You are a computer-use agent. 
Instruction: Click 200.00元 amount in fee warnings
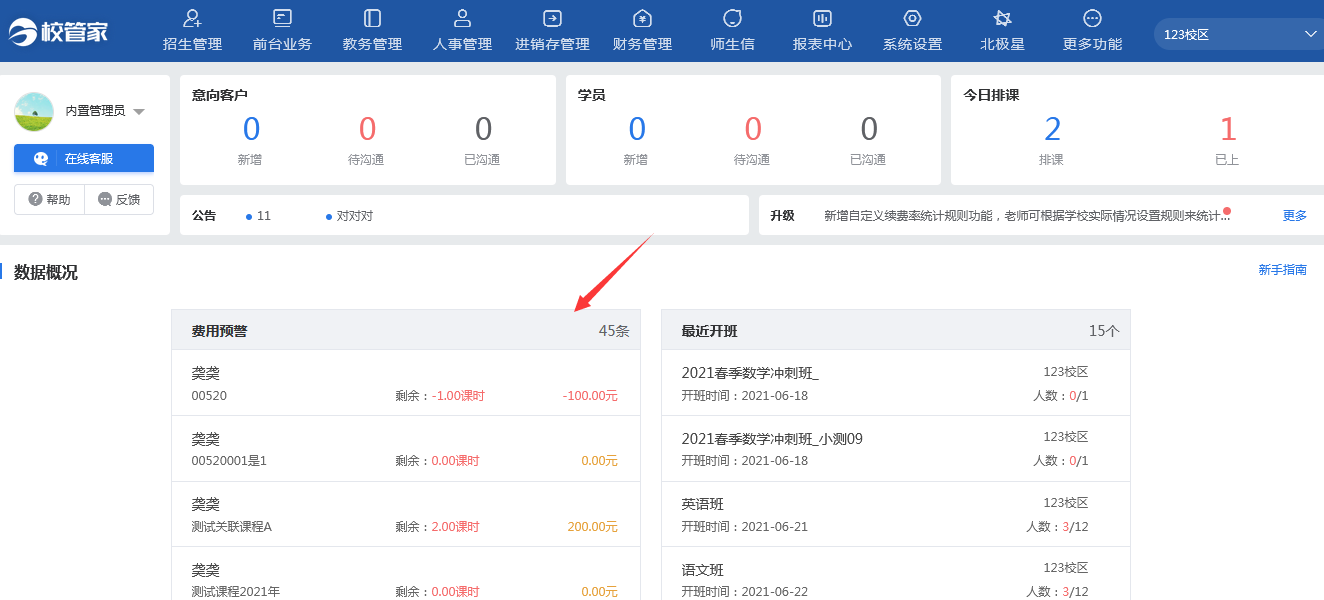tap(592, 526)
